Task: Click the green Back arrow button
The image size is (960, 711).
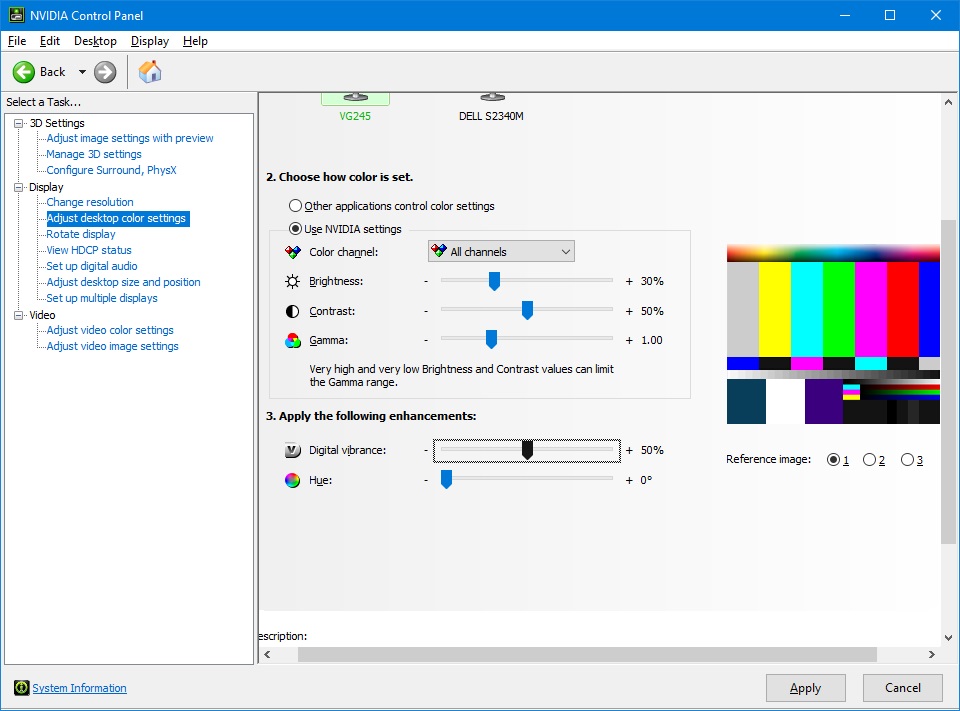Action: [23, 71]
